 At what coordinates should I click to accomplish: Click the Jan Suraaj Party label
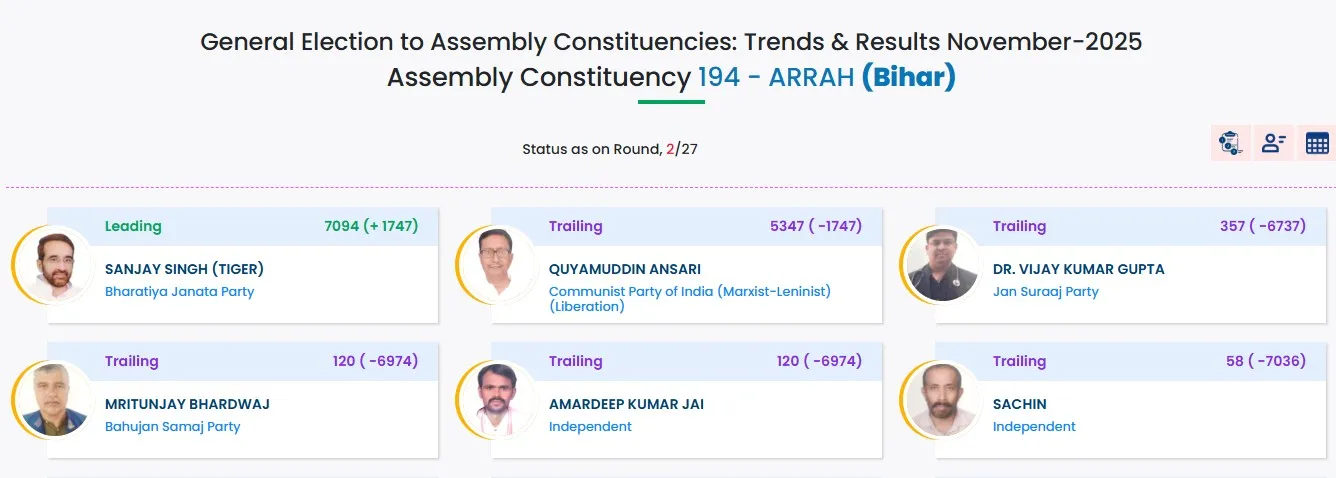(1045, 292)
